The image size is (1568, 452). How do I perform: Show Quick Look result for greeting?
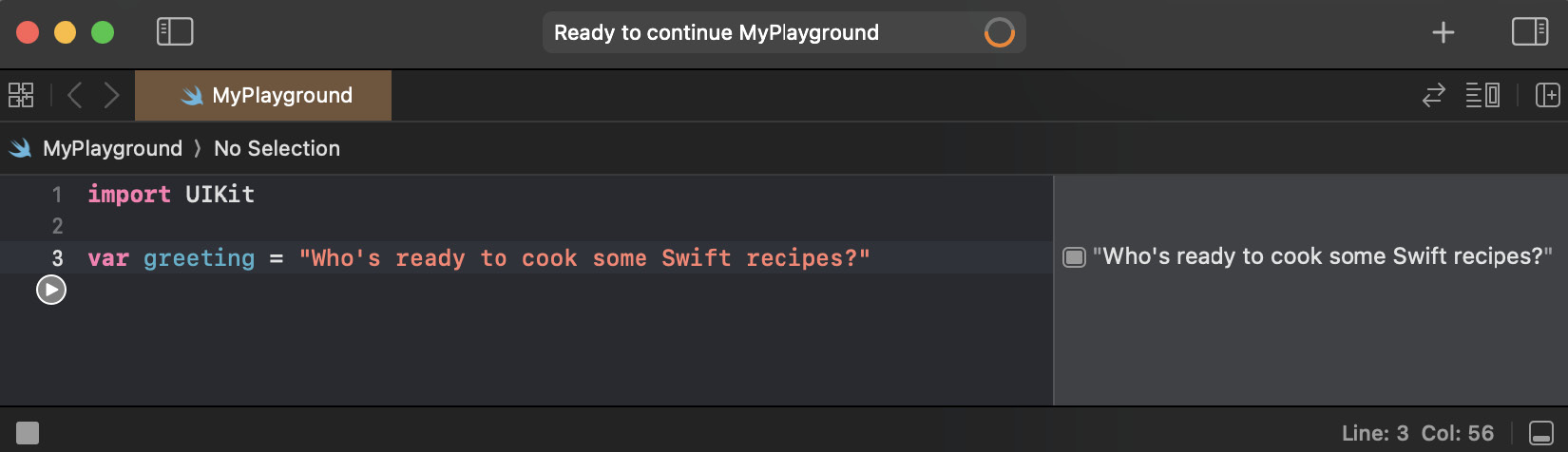pyautogui.click(x=1074, y=257)
